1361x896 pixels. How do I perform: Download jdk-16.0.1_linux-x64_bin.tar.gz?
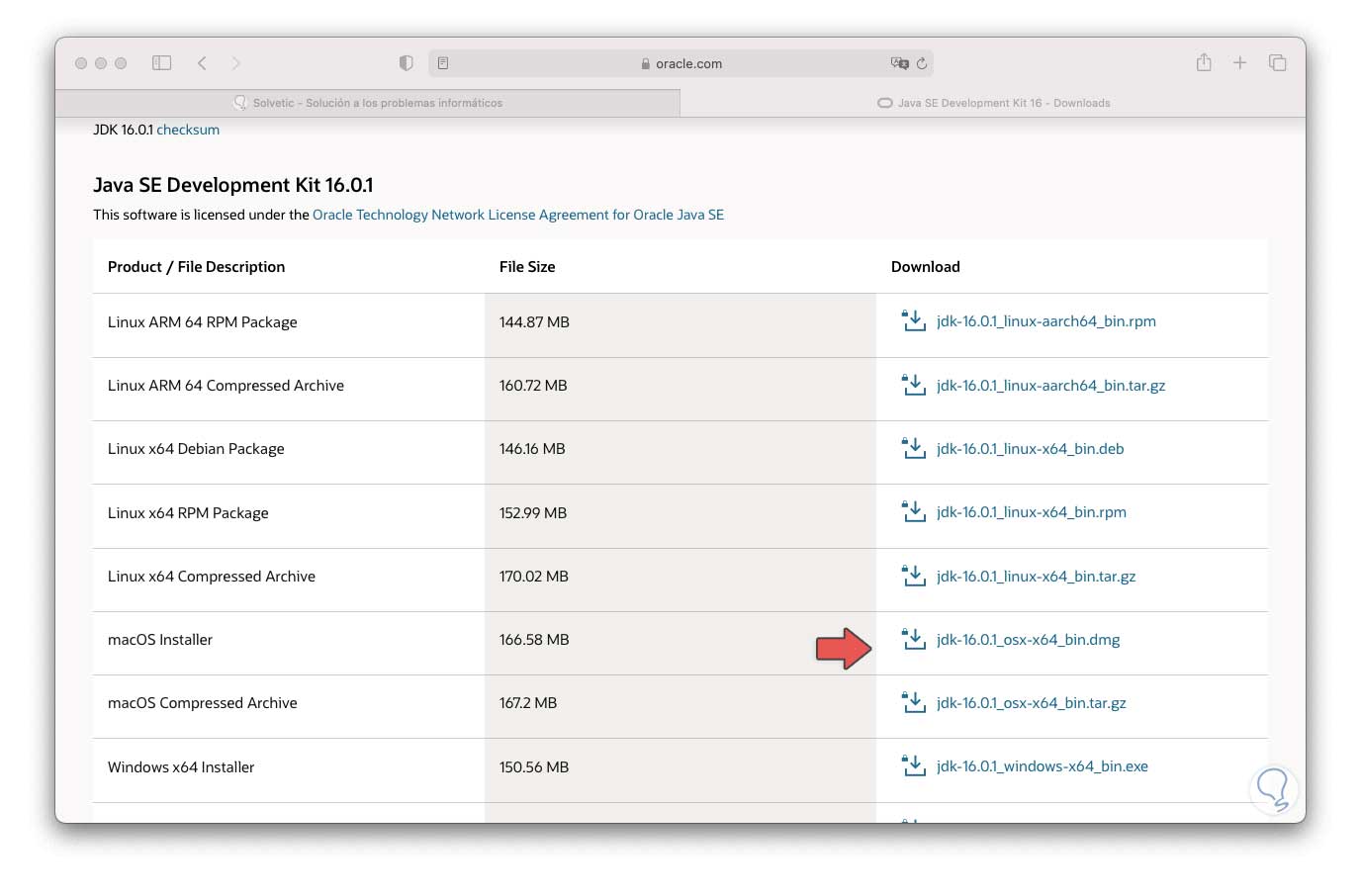click(1036, 577)
